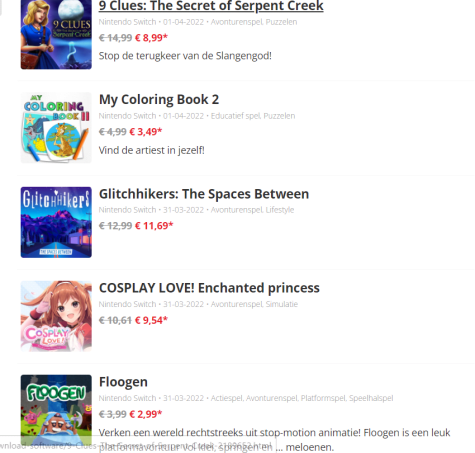Screen dimensions: 475x453
Task: Click the Glitchhikers genre line 'Avonturenspel, Lifestyle'
Action: pos(252,210)
